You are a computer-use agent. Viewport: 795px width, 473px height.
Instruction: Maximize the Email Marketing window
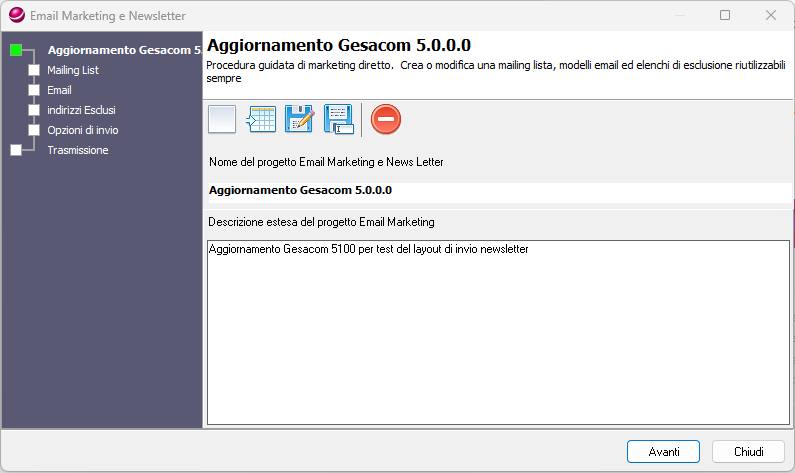click(725, 15)
